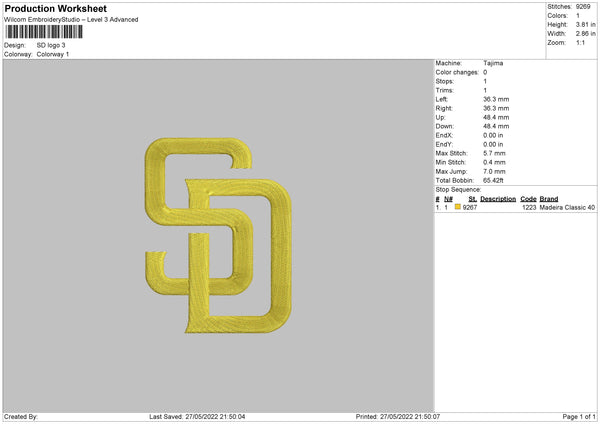Click the 'Created By:' footer label

(x=21, y=417)
